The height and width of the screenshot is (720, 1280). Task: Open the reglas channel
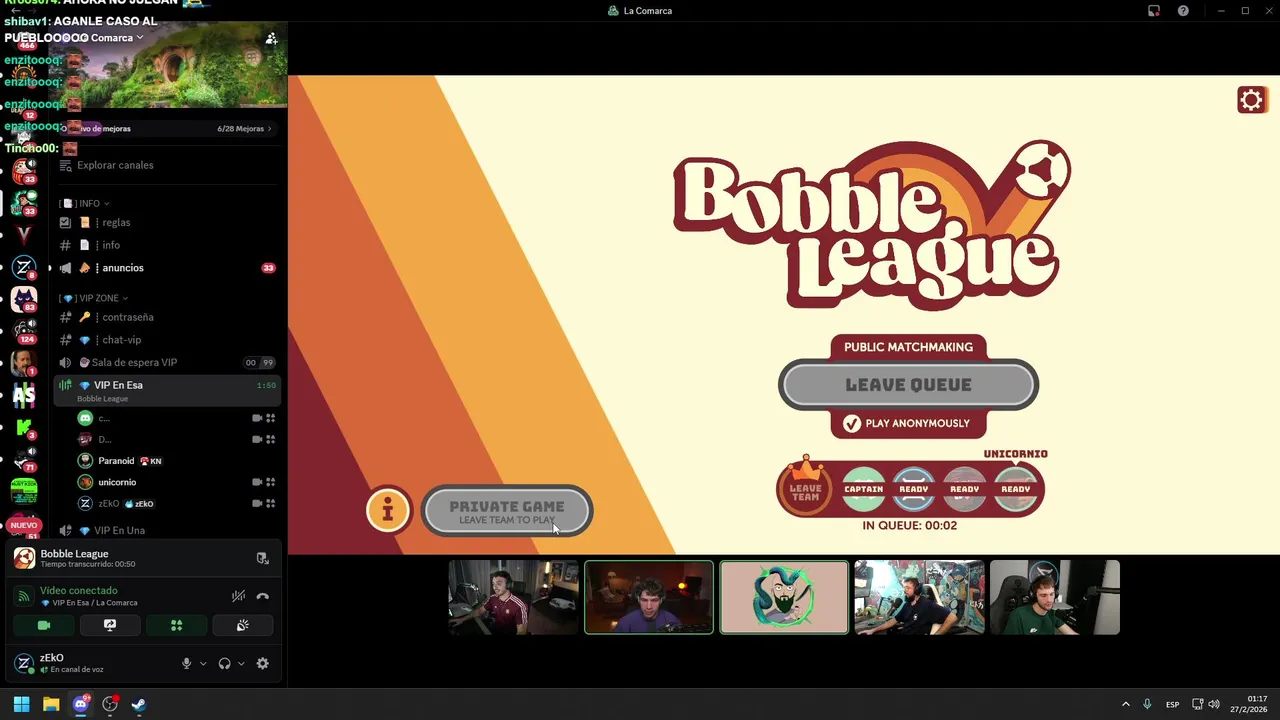[166, 222]
